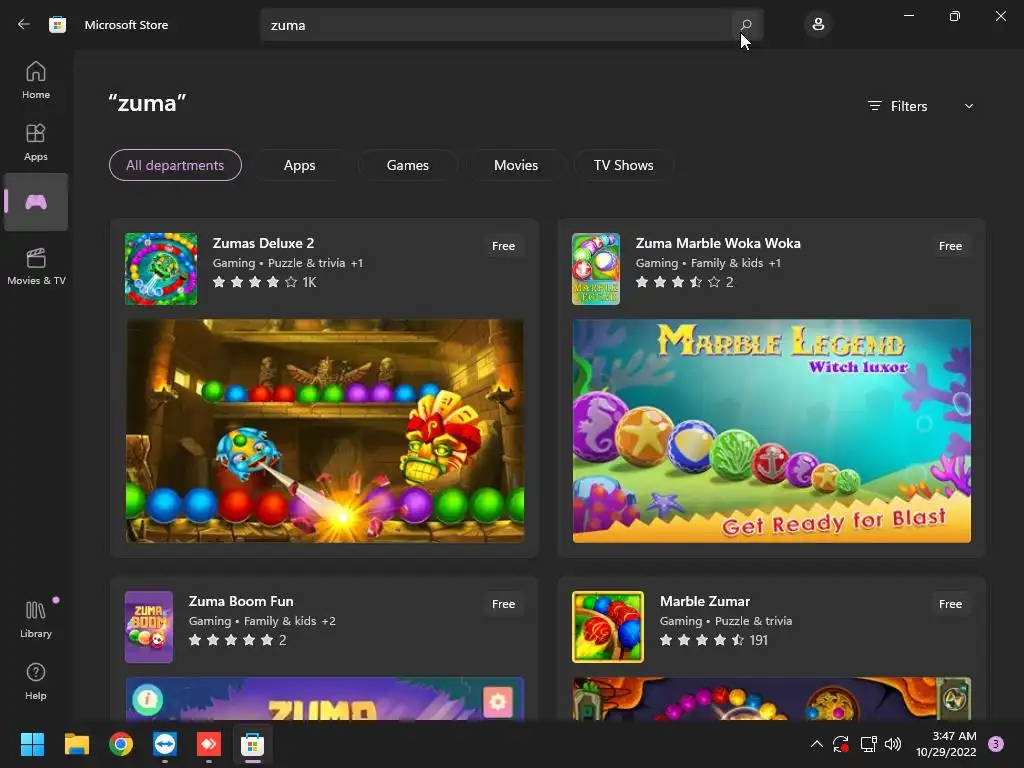
Task: Go back with the arrow in title bar
Action: coord(24,24)
